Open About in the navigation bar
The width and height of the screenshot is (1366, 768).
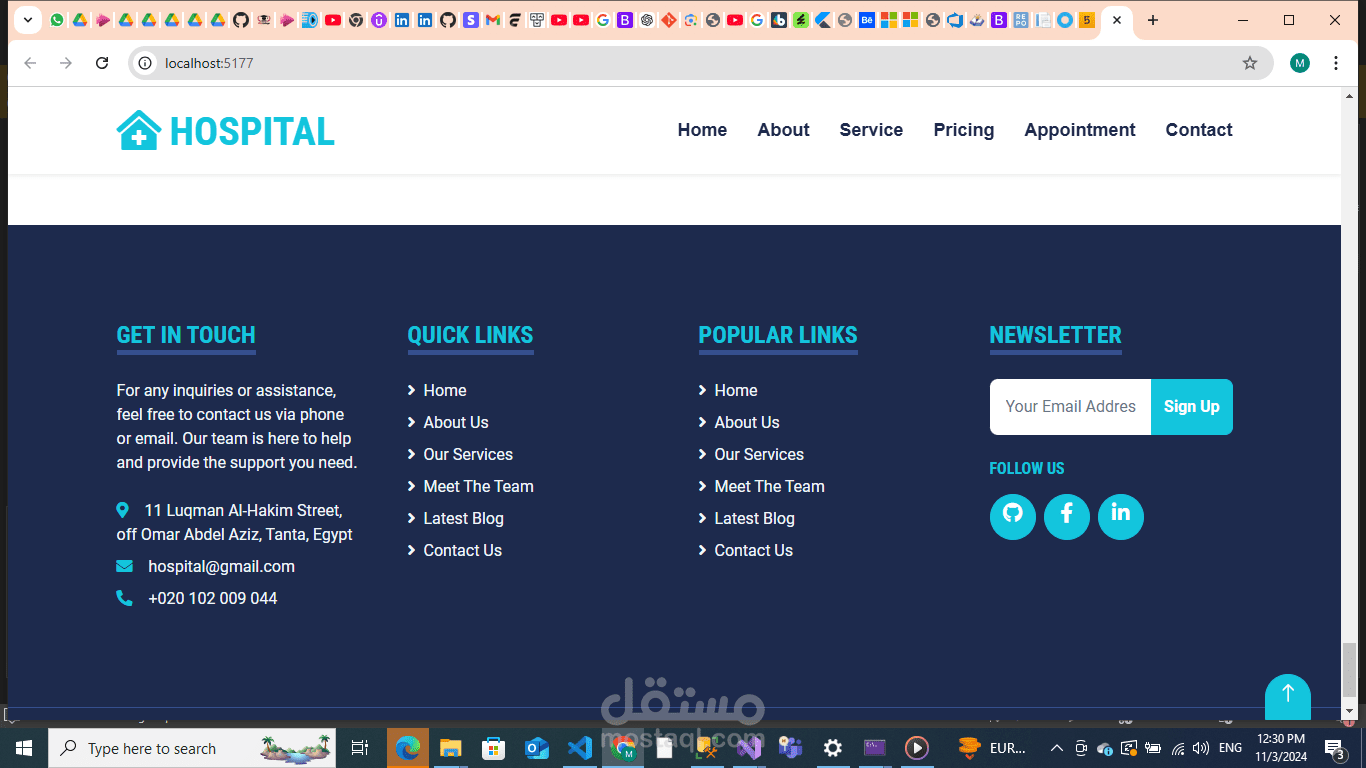(x=783, y=130)
